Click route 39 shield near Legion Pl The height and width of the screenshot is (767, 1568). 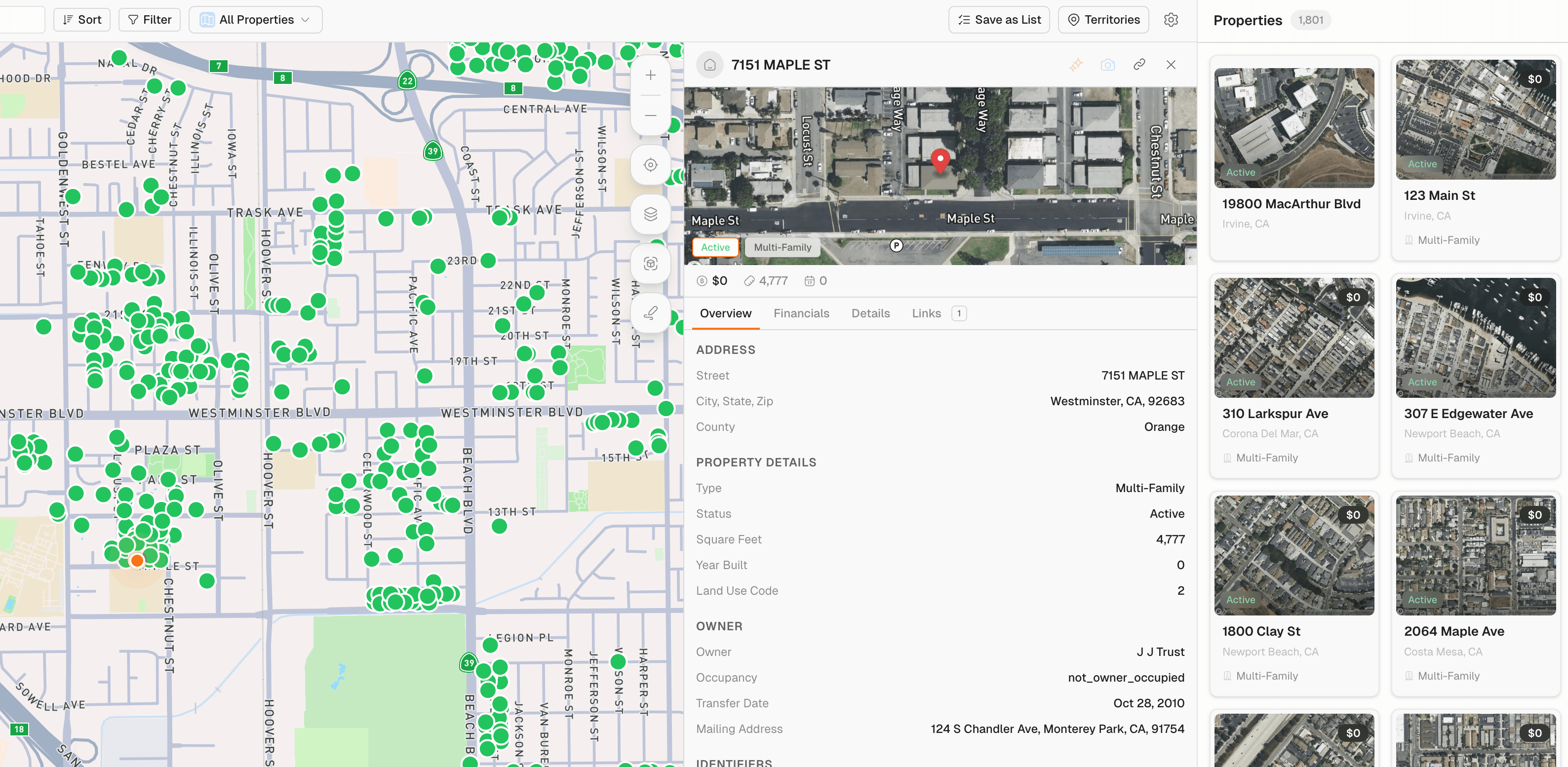click(x=468, y=663)
